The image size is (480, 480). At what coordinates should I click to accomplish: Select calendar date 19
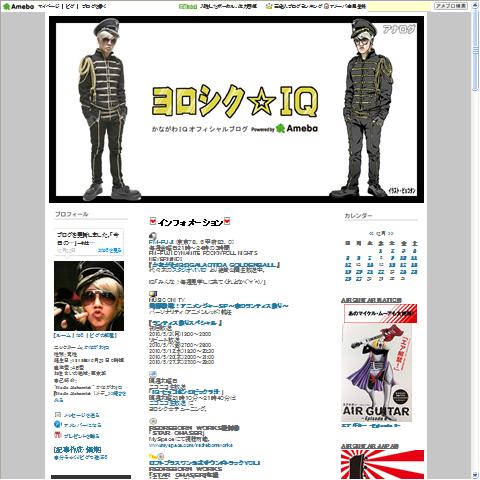348,272
